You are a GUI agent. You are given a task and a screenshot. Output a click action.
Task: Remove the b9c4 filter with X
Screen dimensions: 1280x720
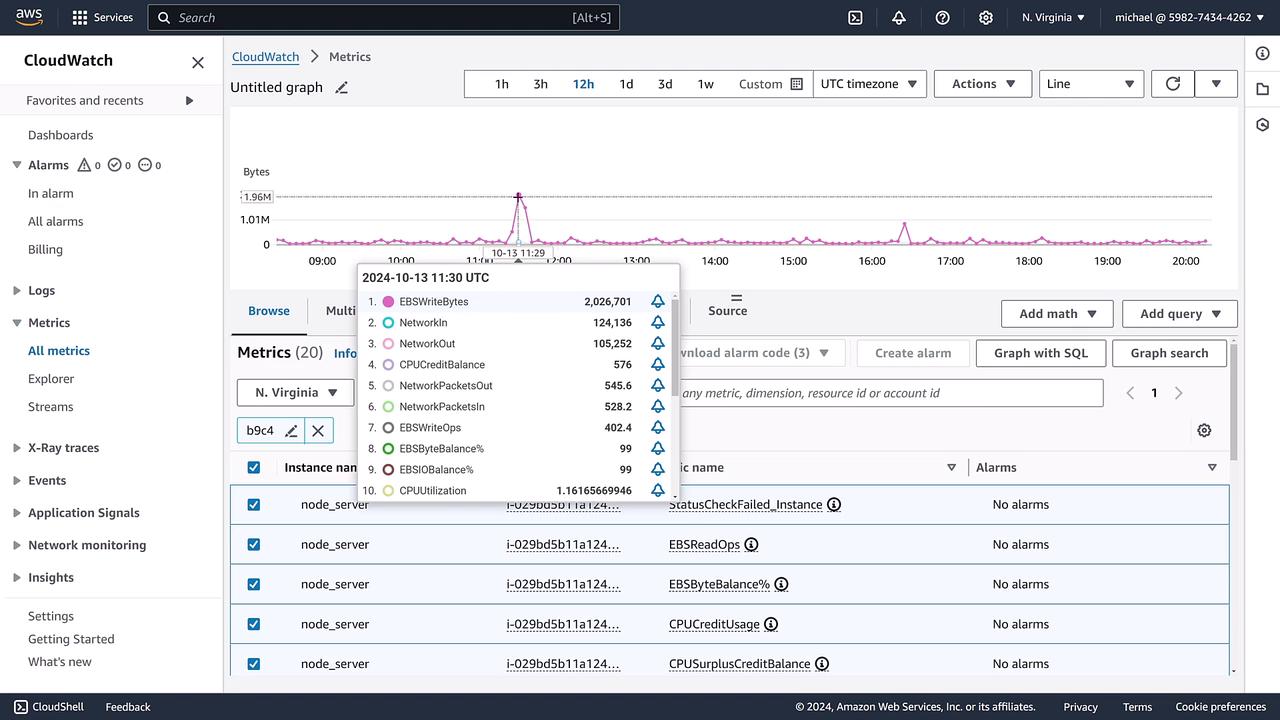318,430
